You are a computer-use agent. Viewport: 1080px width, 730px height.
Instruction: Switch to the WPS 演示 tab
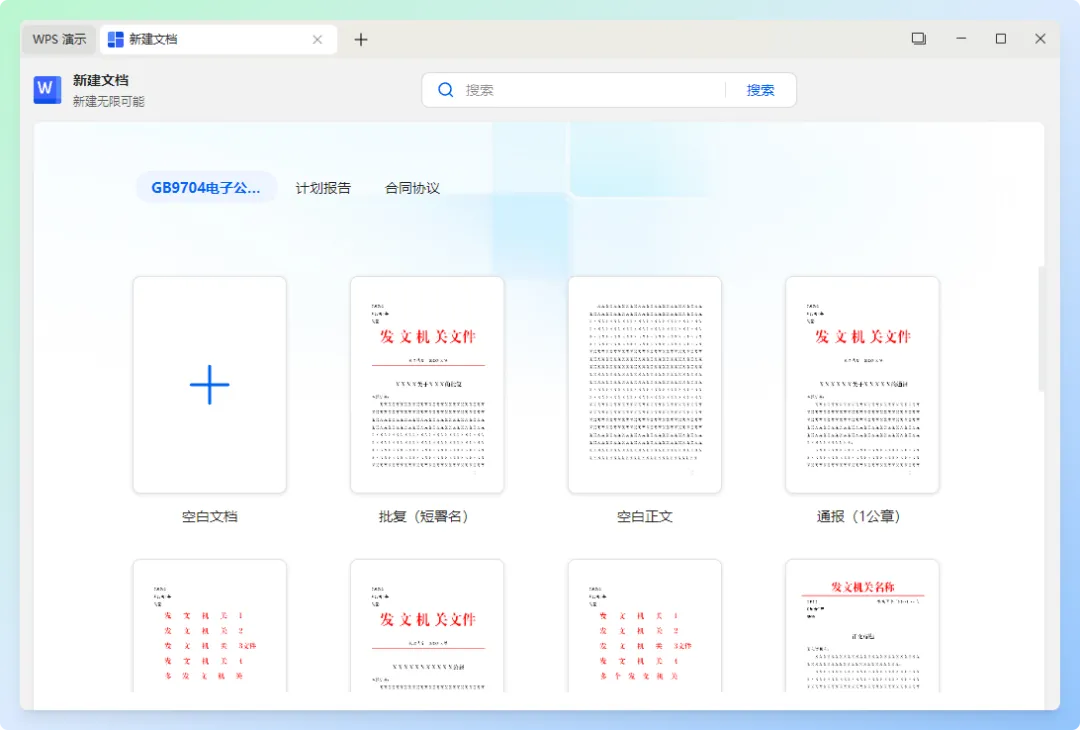click(59, 39)
